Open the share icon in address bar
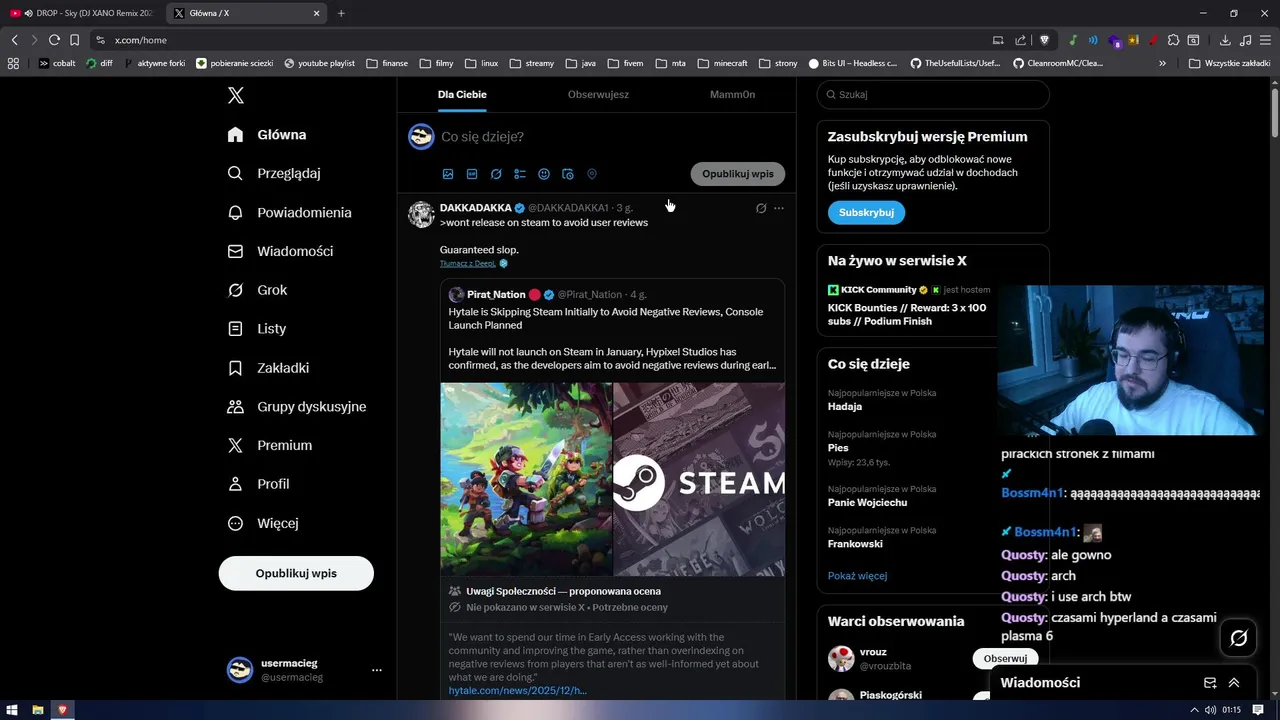 click(1020, 40)
